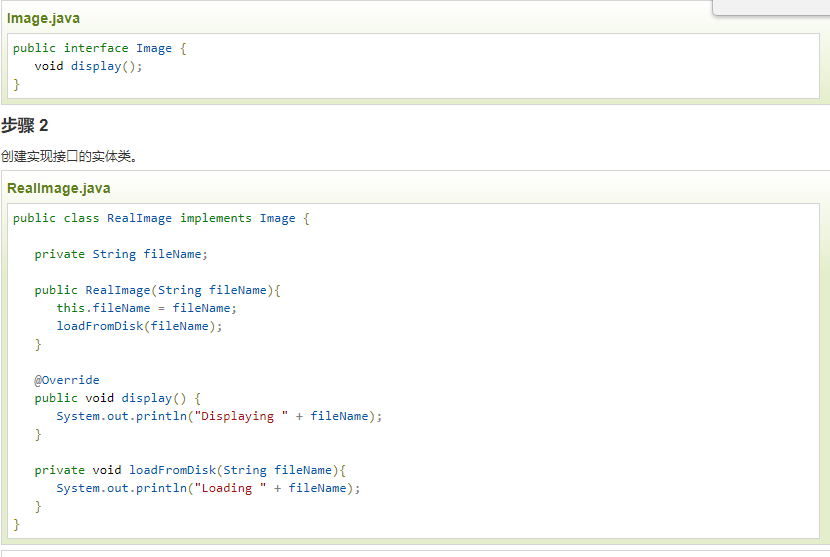
Task: Click the 'private String fileName;' declaration
Action: (x=121, y=254)
